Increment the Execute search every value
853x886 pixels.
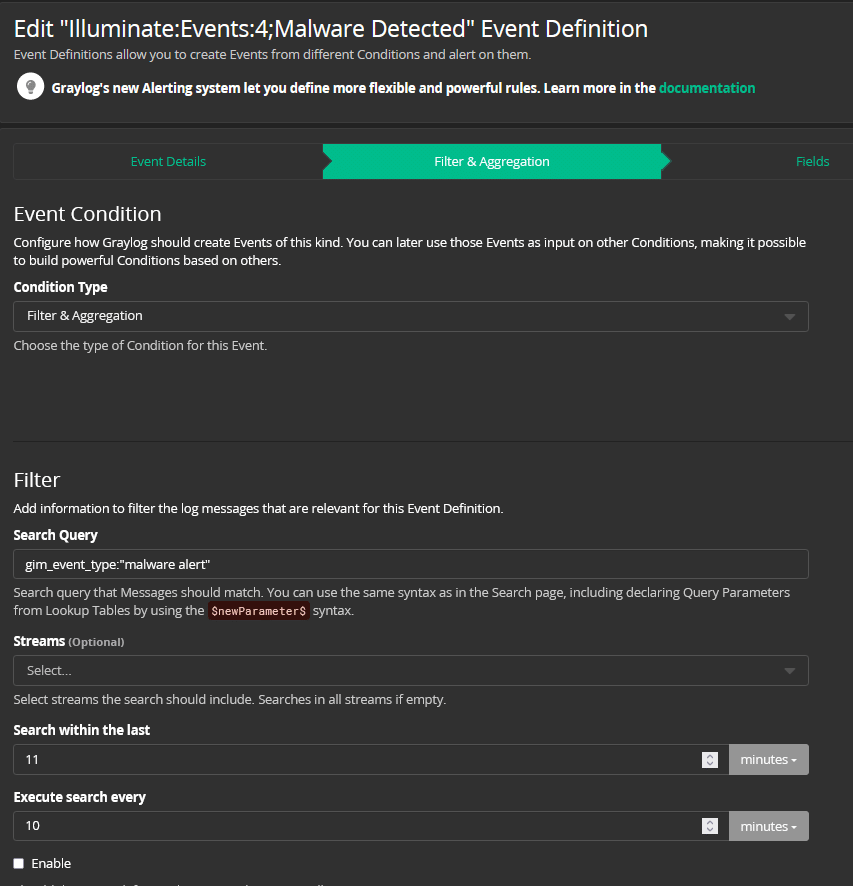coord(710,821)
